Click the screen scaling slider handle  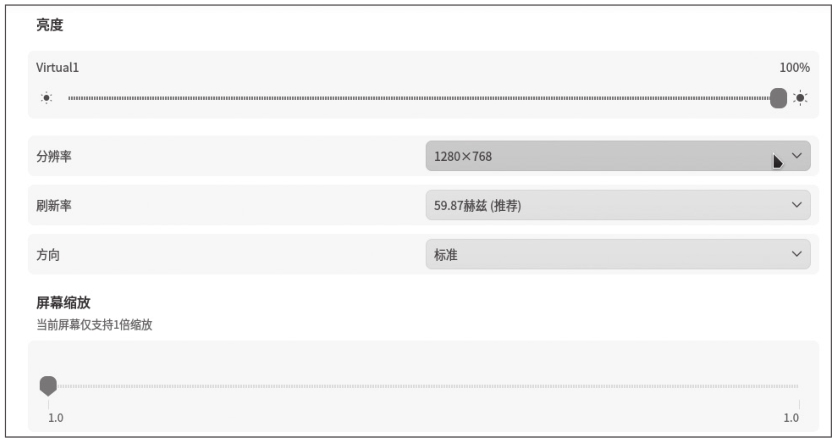tap(47, 385)
